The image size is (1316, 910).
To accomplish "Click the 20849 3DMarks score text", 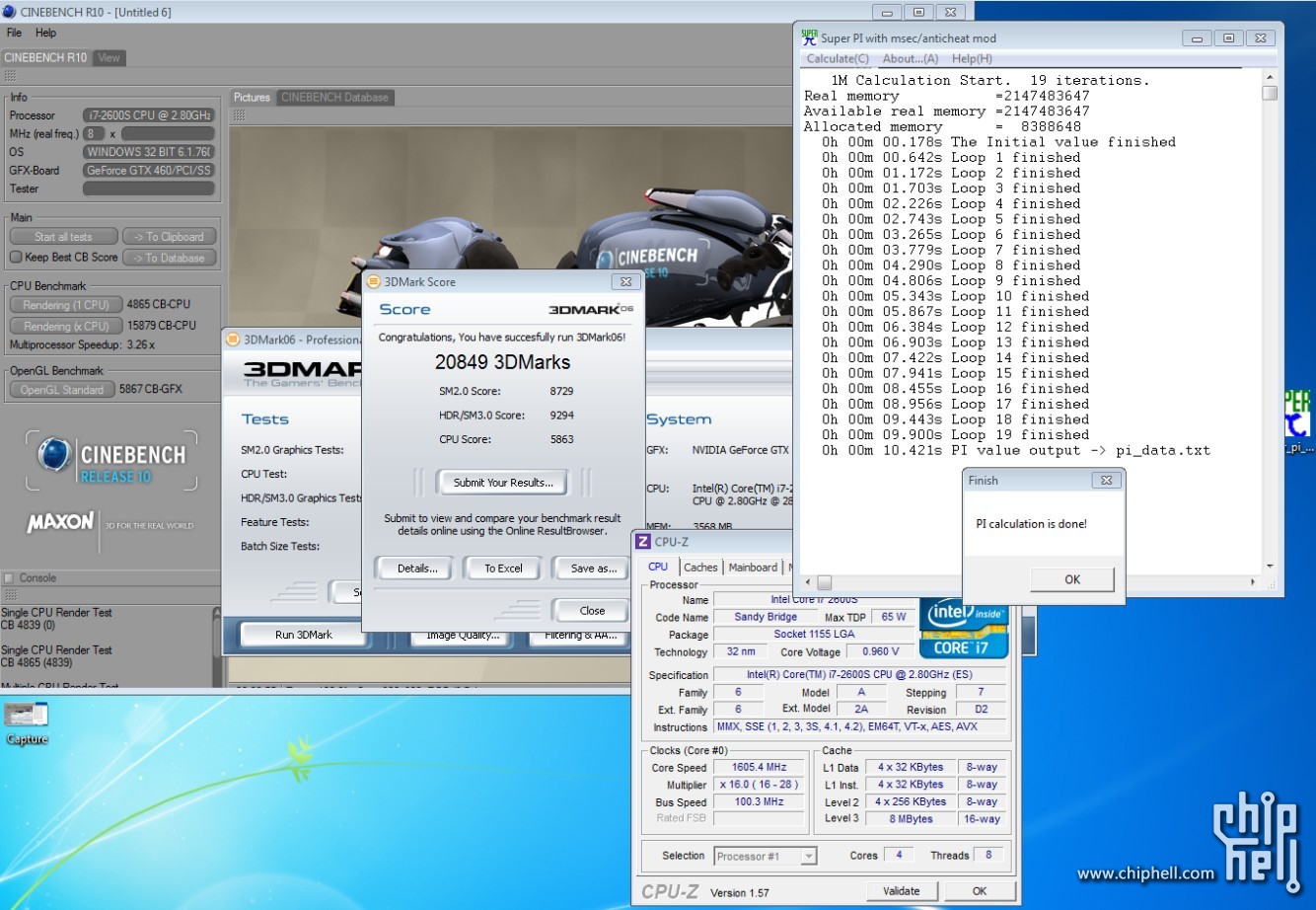I will tap(503, 362).
